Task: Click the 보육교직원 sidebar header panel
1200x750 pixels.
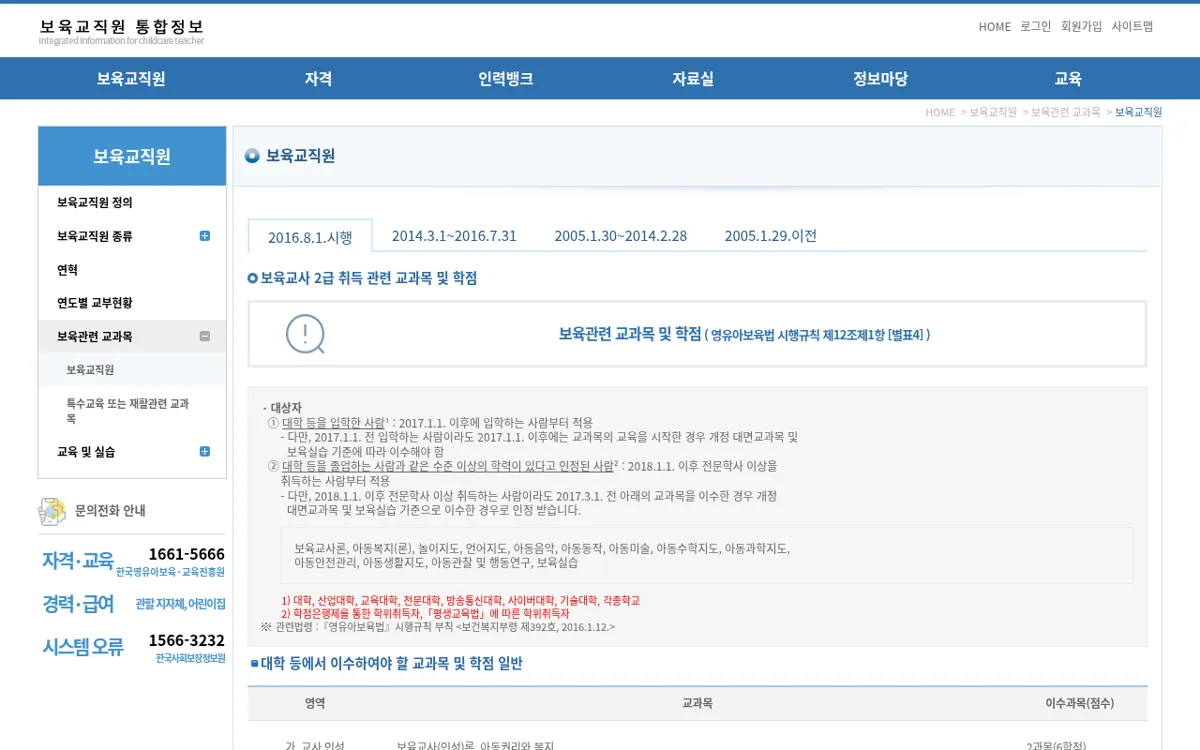Action: coord(132,156)
